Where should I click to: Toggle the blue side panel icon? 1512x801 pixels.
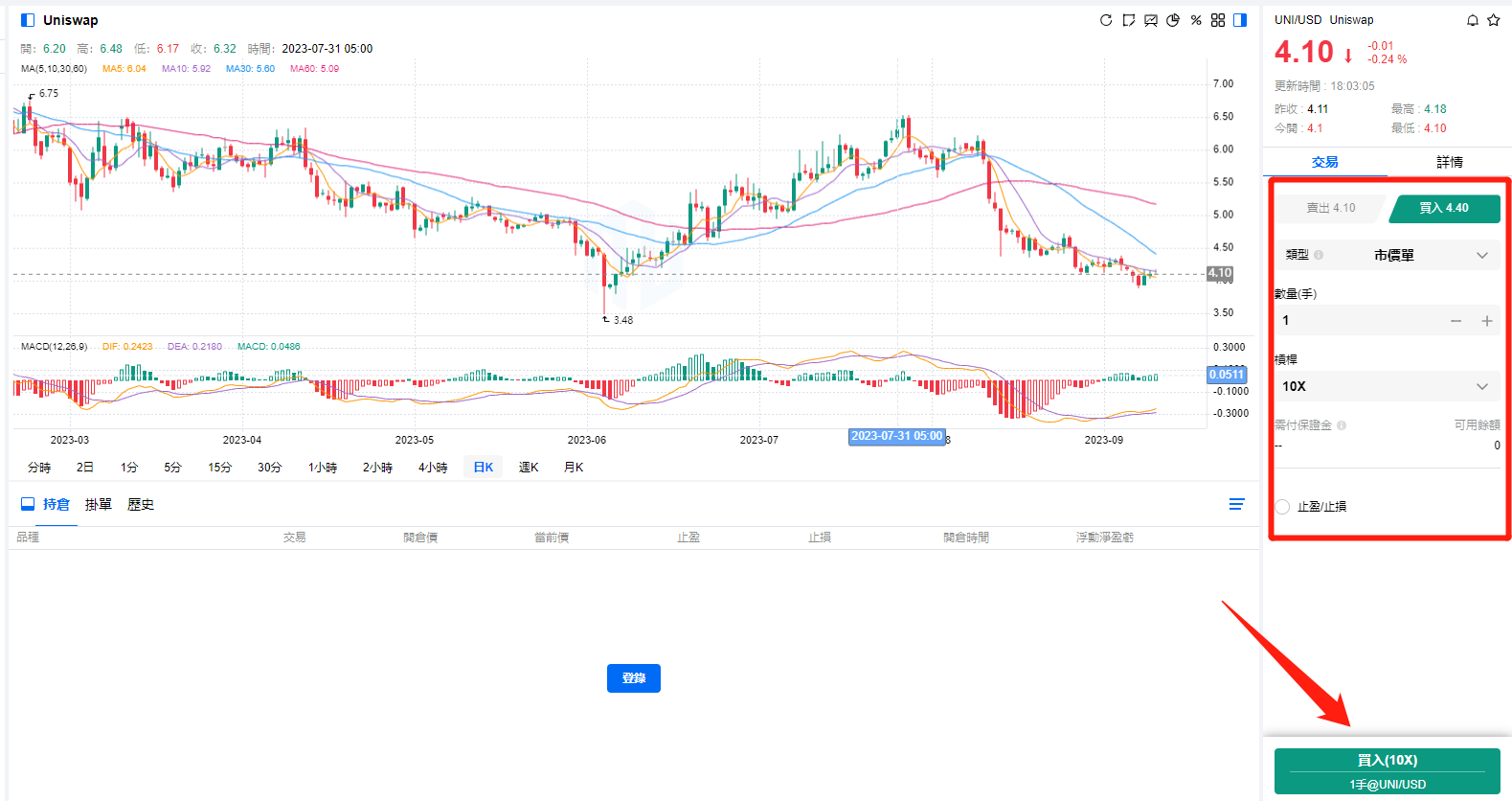[x=1240, y=20]
